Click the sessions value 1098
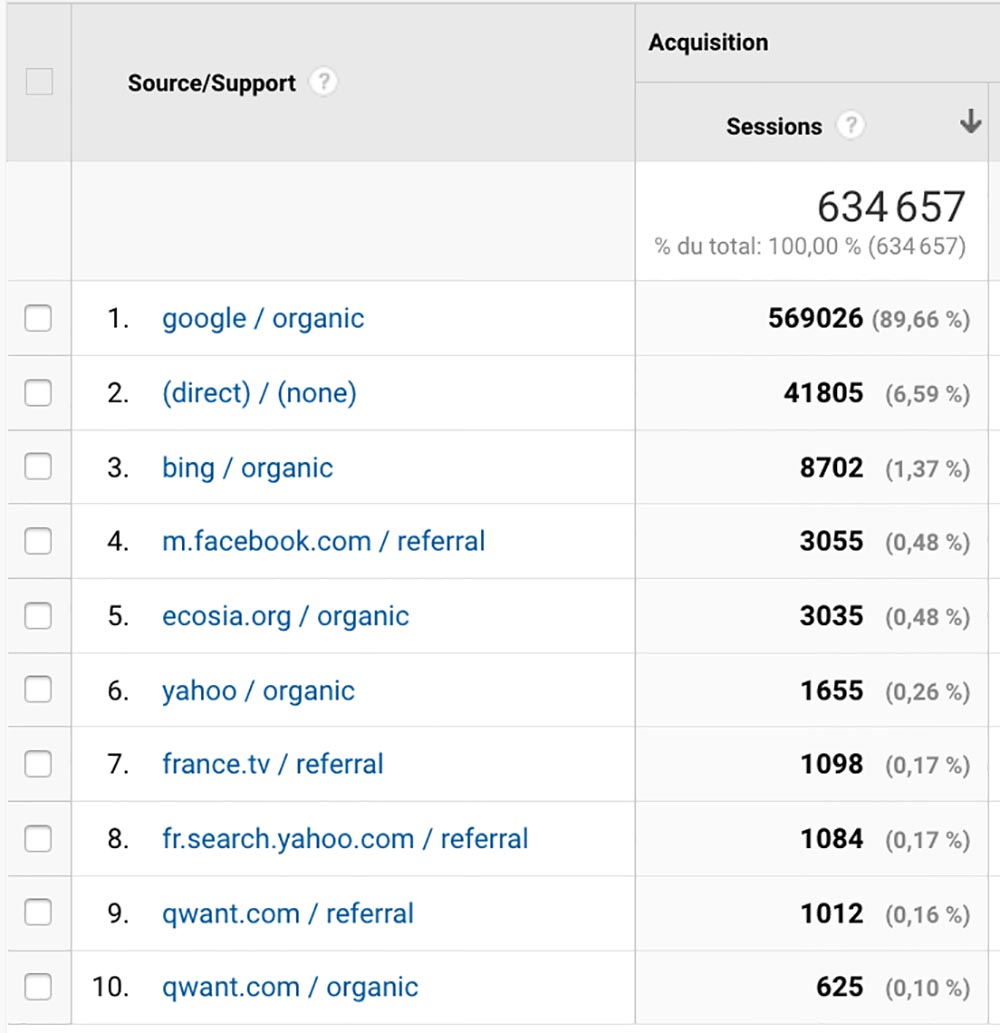 [x=831, y=764]
